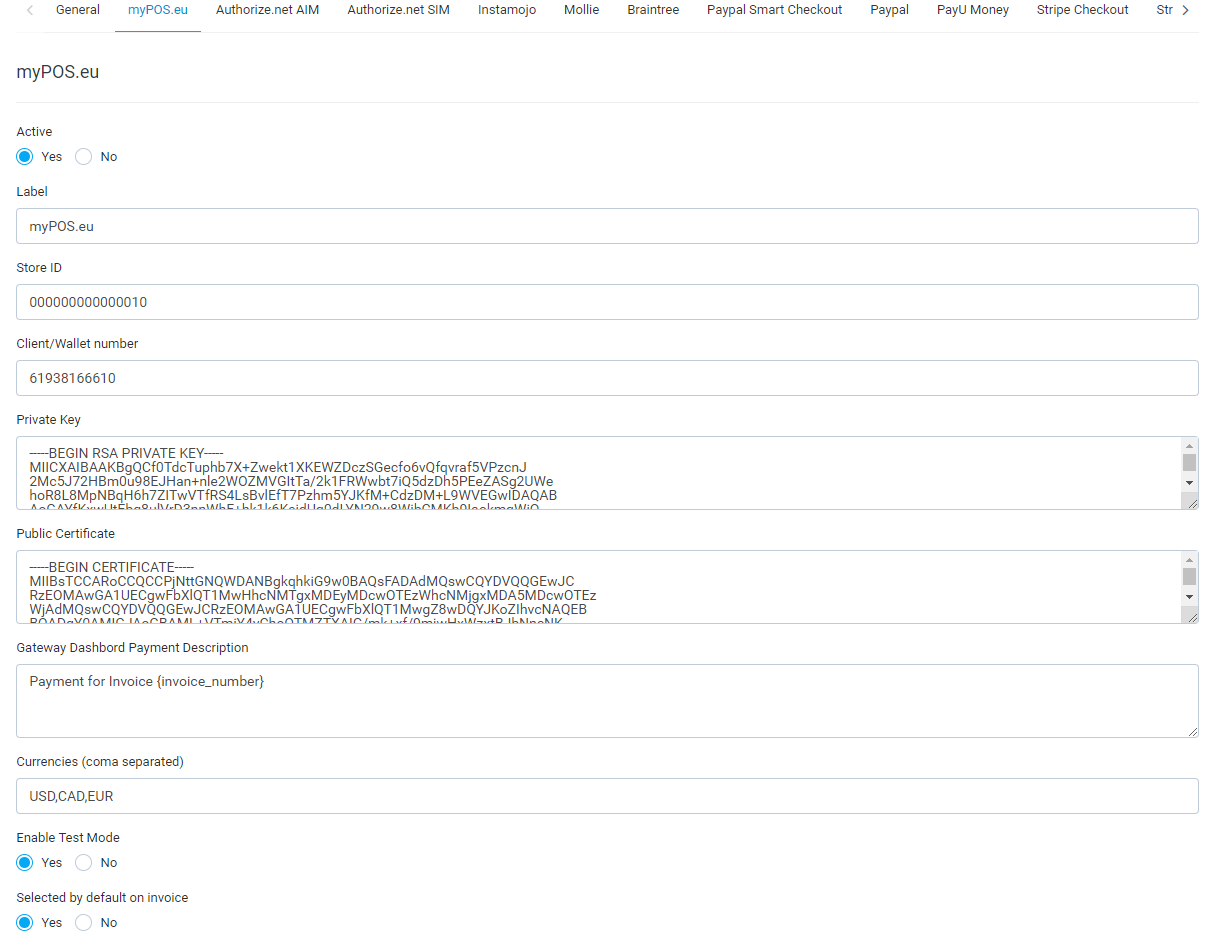1219x937 pixels.
Task: Disable Test Mode by selecting No
Action: (85, 862)
